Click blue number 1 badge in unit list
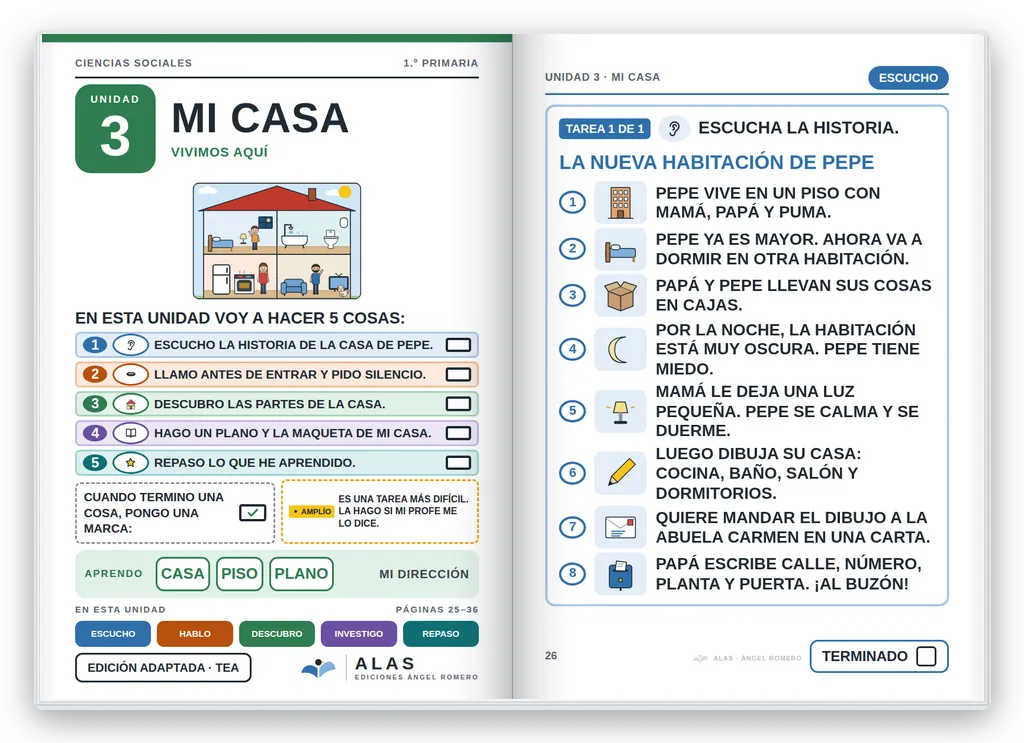Screen dimensions: 1024x743 (x=95, y=345)
